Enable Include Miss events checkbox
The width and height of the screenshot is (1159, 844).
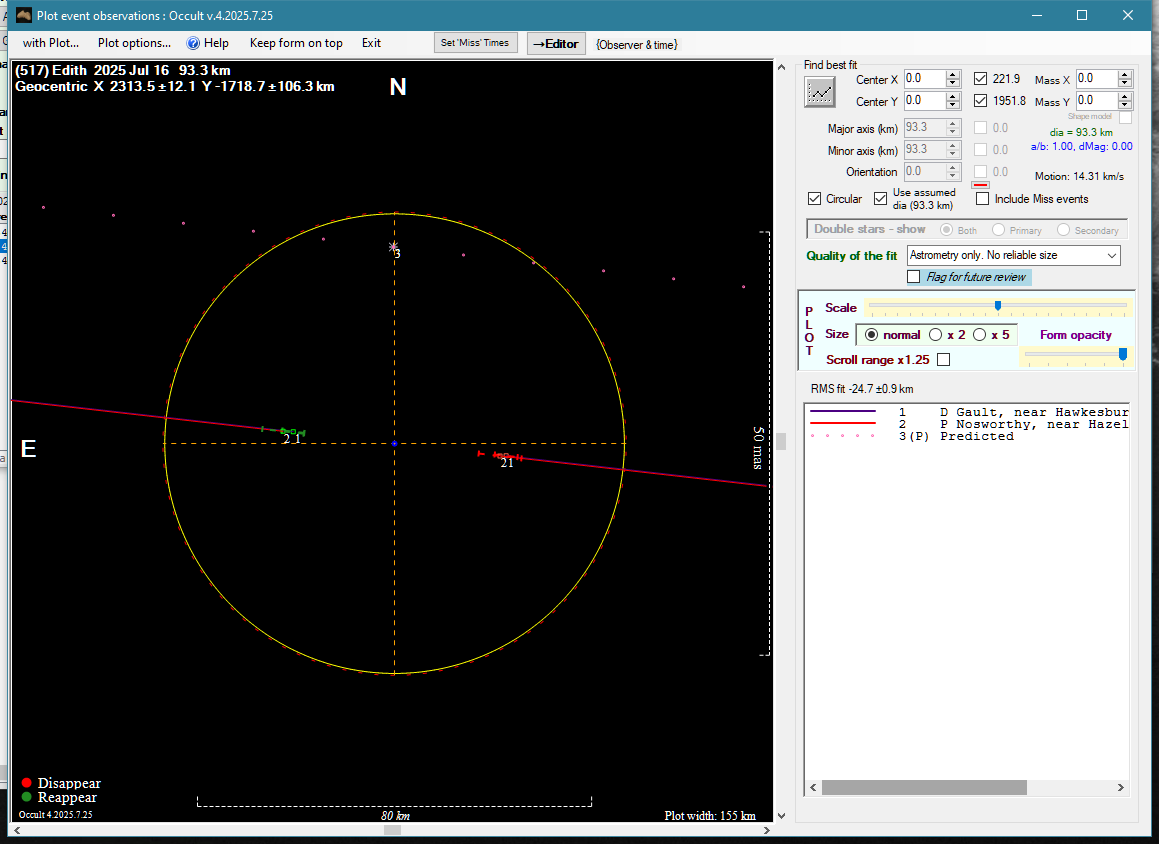983,199
